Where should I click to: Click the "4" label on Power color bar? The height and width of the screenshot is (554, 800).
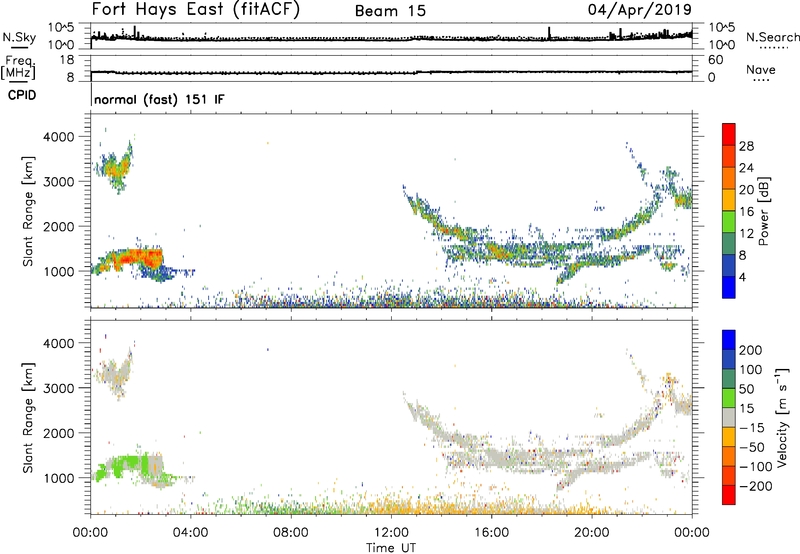pos(742,277)
